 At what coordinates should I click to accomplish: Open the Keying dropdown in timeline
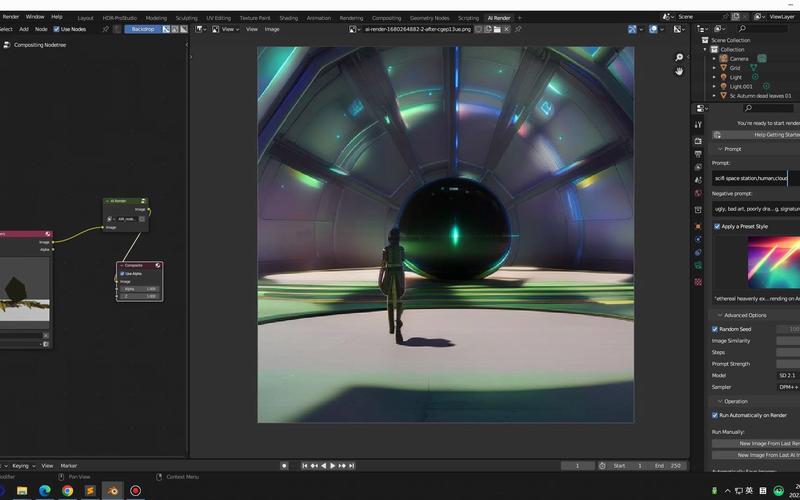tap(23, 466)
